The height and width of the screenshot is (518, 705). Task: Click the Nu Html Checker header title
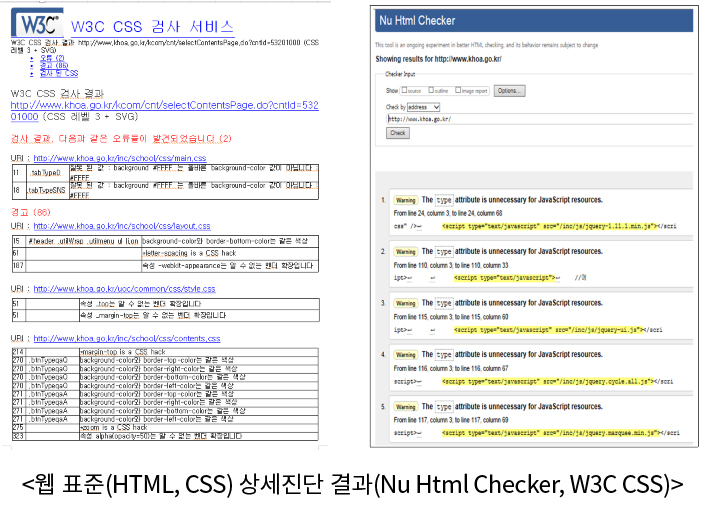[x=417, y=21]
